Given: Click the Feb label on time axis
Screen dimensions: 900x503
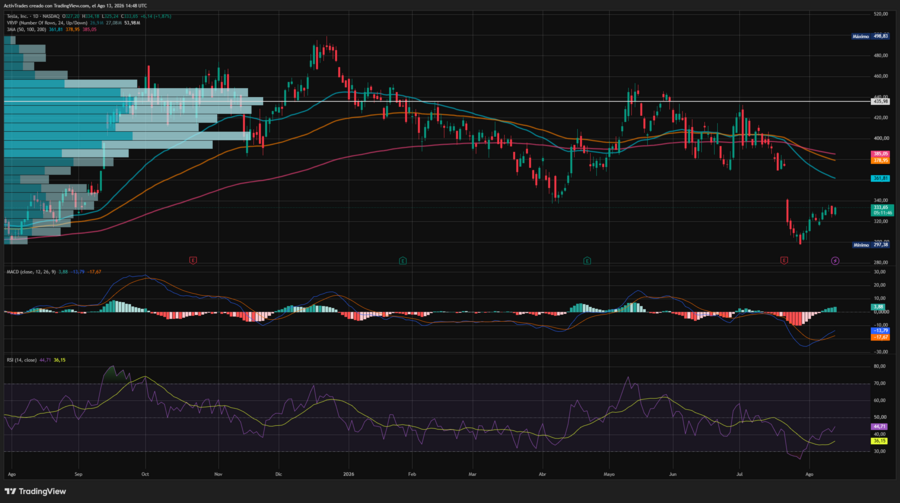Looking at the screenshot, I should pyautogui.click(x=412, y=474).
